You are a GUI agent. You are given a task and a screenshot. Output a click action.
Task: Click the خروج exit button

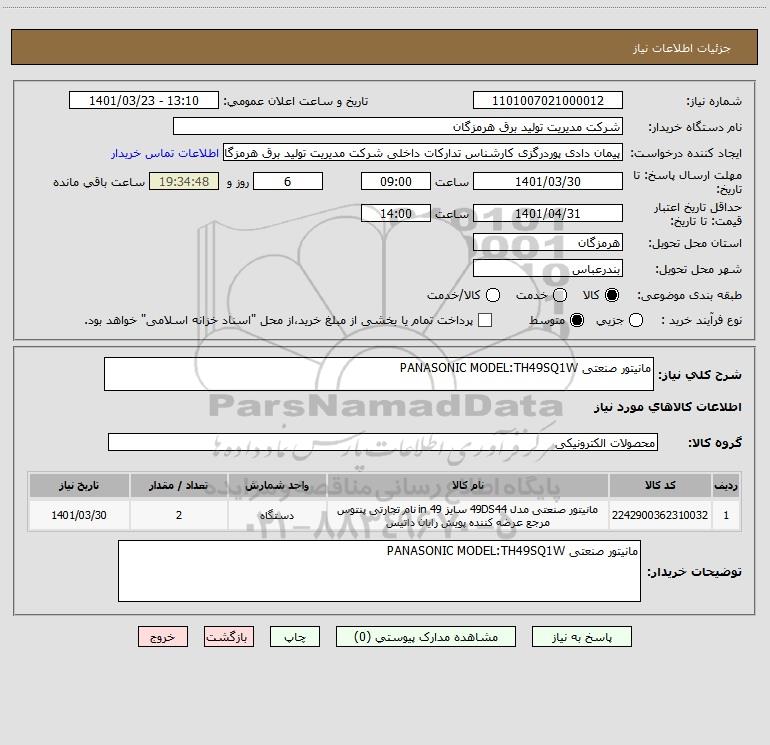click(x=163, y=637)
